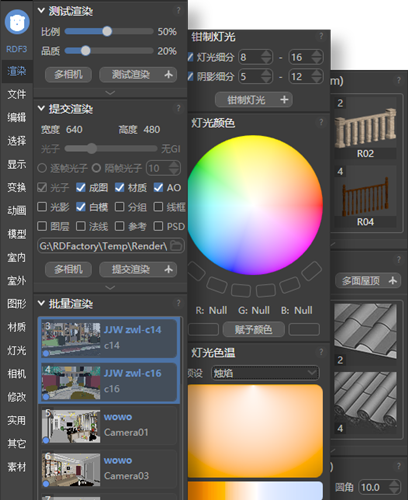Click 灯光细分 maximum value 16 stepper
Screen dimensions: 408x500
(x=317, y=57)
